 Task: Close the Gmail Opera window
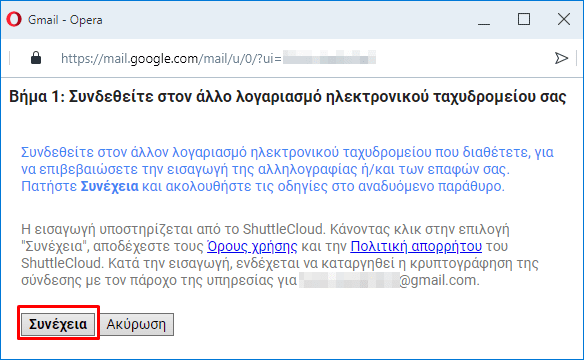coord(564,19)
